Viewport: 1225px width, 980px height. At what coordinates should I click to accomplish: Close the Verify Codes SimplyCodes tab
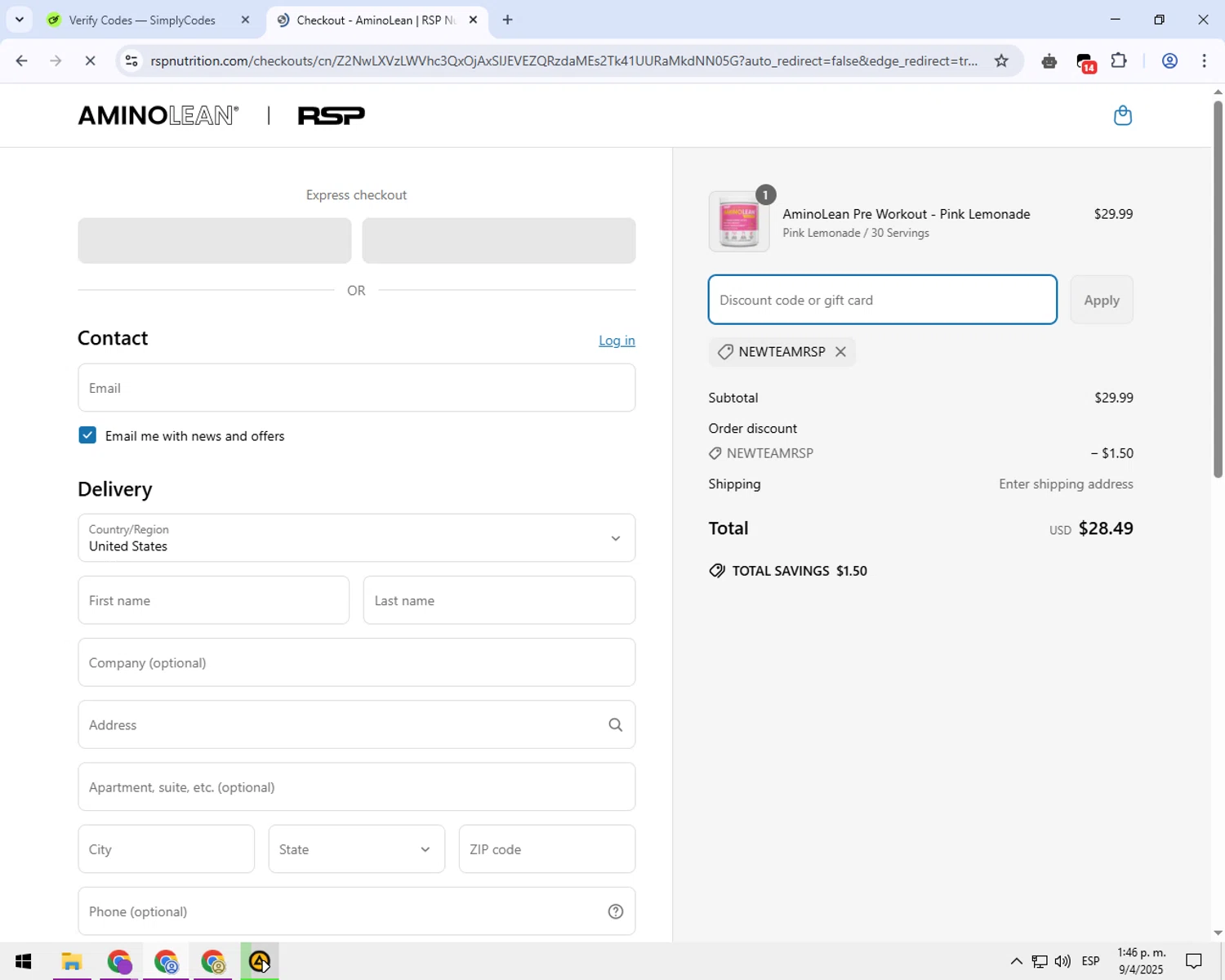point(245,20)
